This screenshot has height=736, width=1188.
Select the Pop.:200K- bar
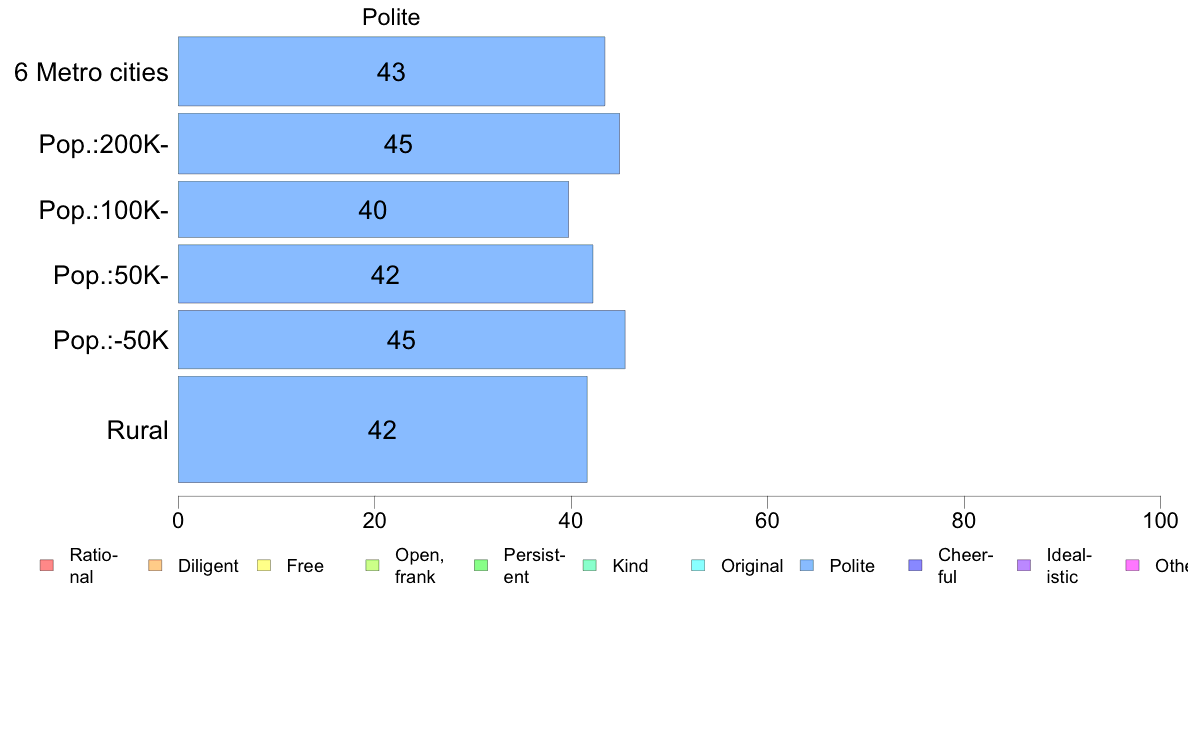pos(399,144)
